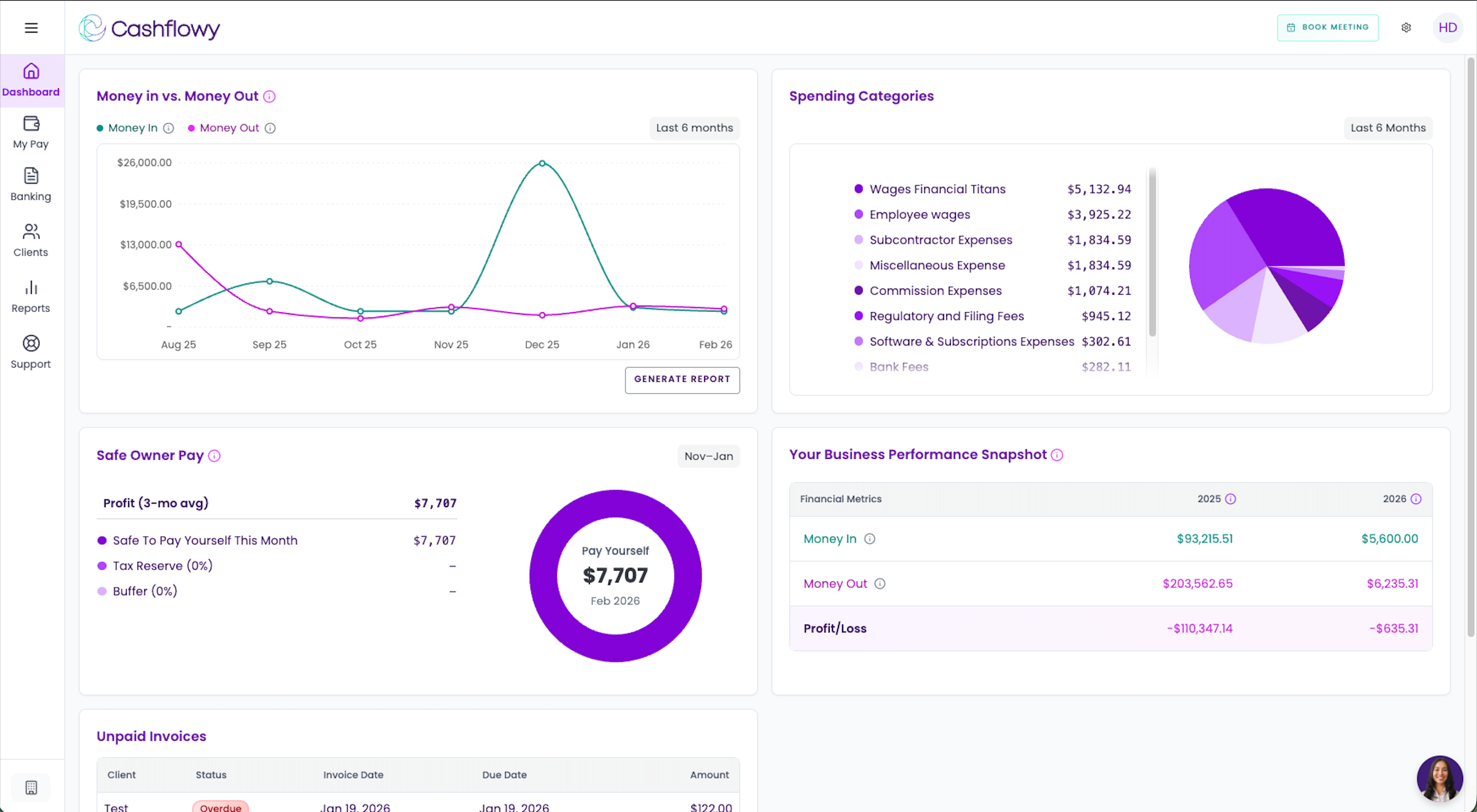Open the hamburger menu icon
1477x812 pixels.
coord(31,28)
